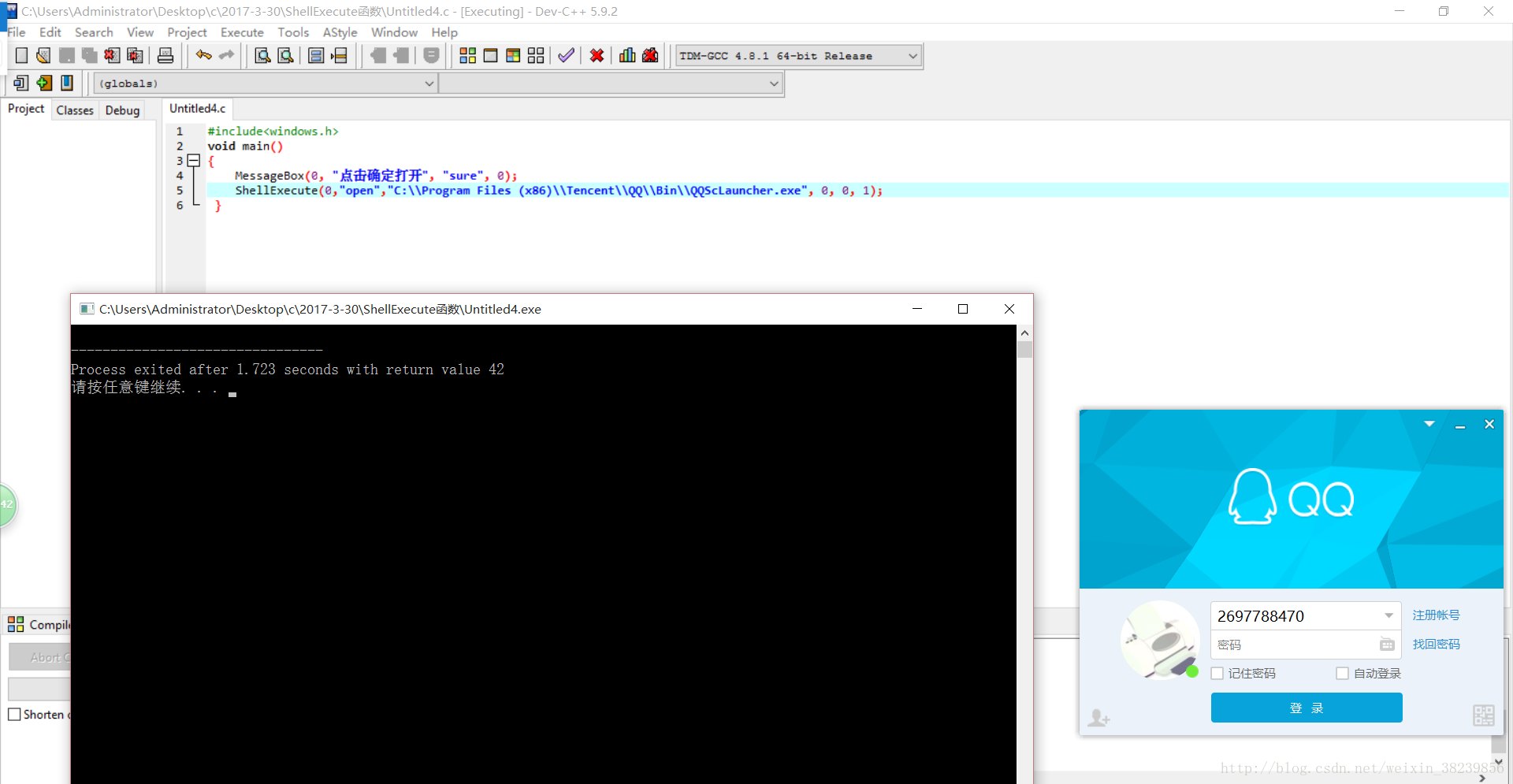Open the Help menu
The width and height of the screenshot is (1513, 784).
point(444,32)
